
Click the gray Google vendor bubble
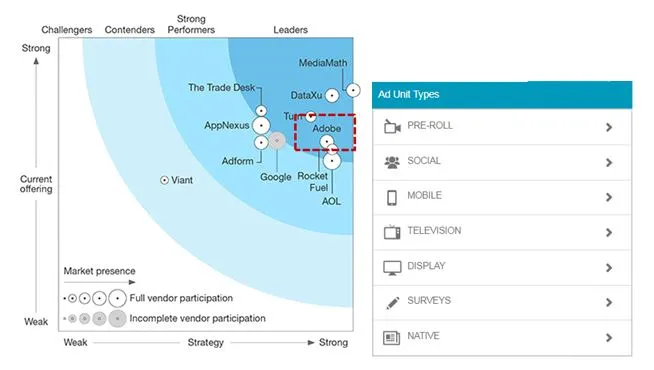click(277, 141)
